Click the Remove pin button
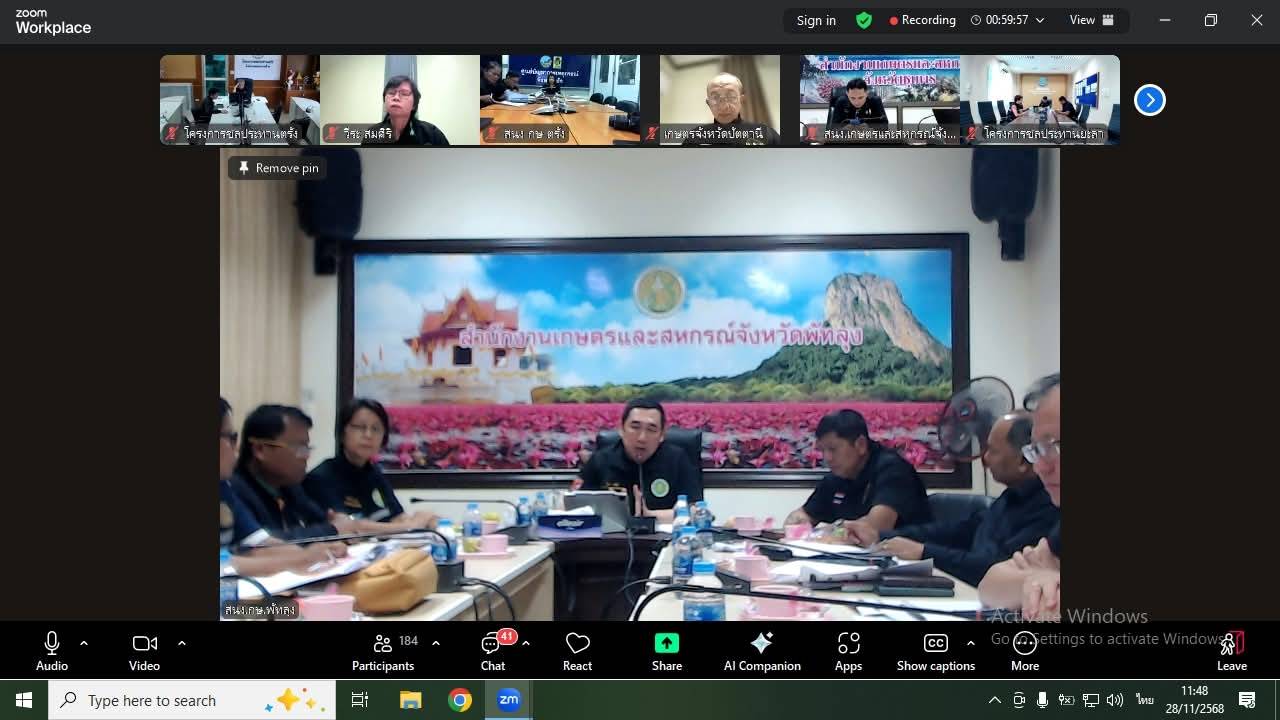The height and width of the screenshot is (720, 1280). [x=277, y=168]
